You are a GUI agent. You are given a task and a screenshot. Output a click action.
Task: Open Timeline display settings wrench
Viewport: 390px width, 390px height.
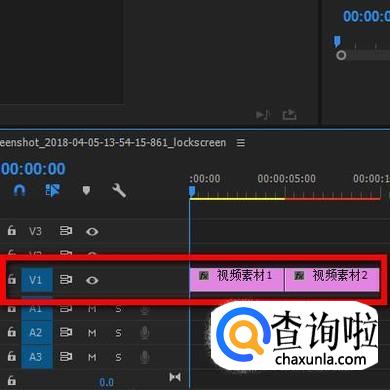119,191
